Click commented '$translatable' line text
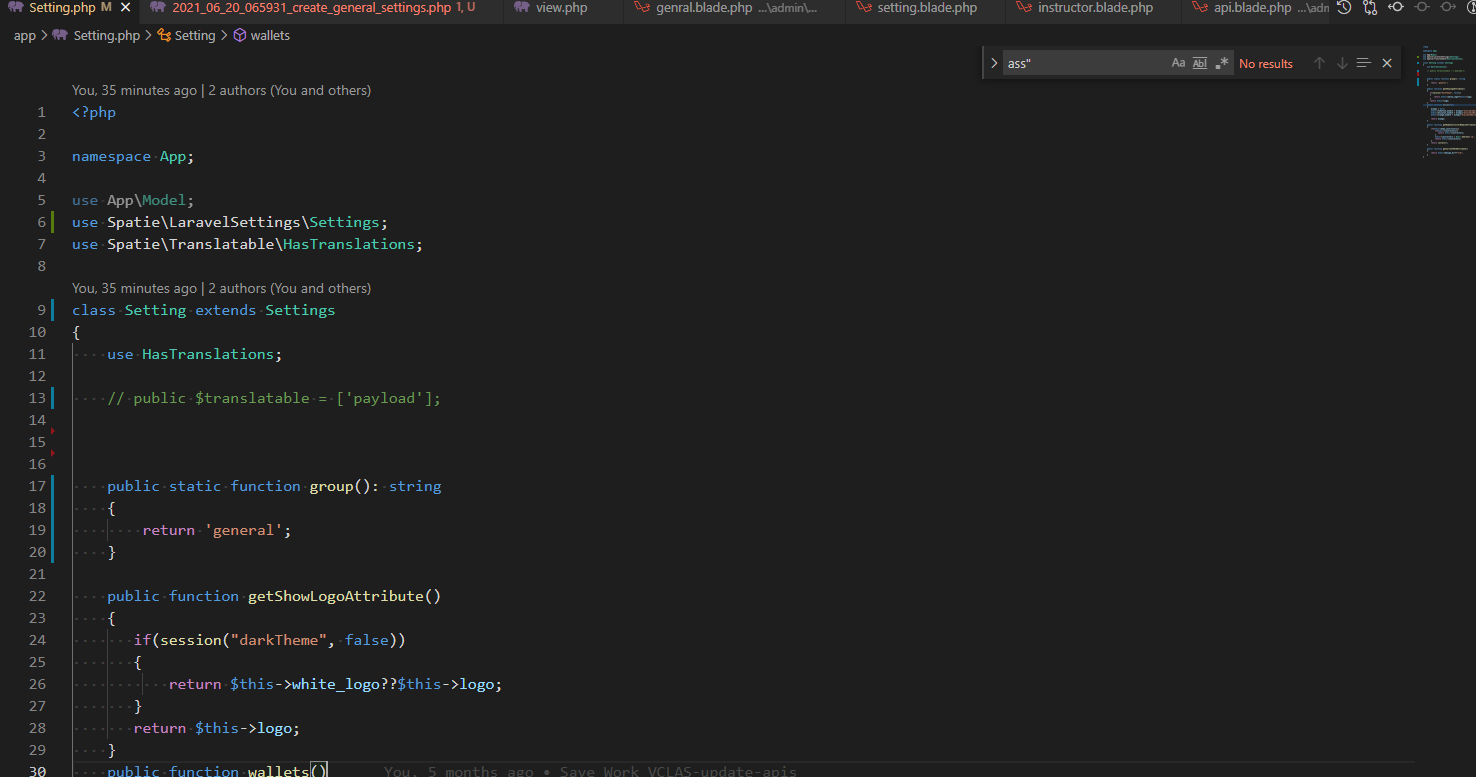This screenshot has width=1476, height=777. [274, 398]
